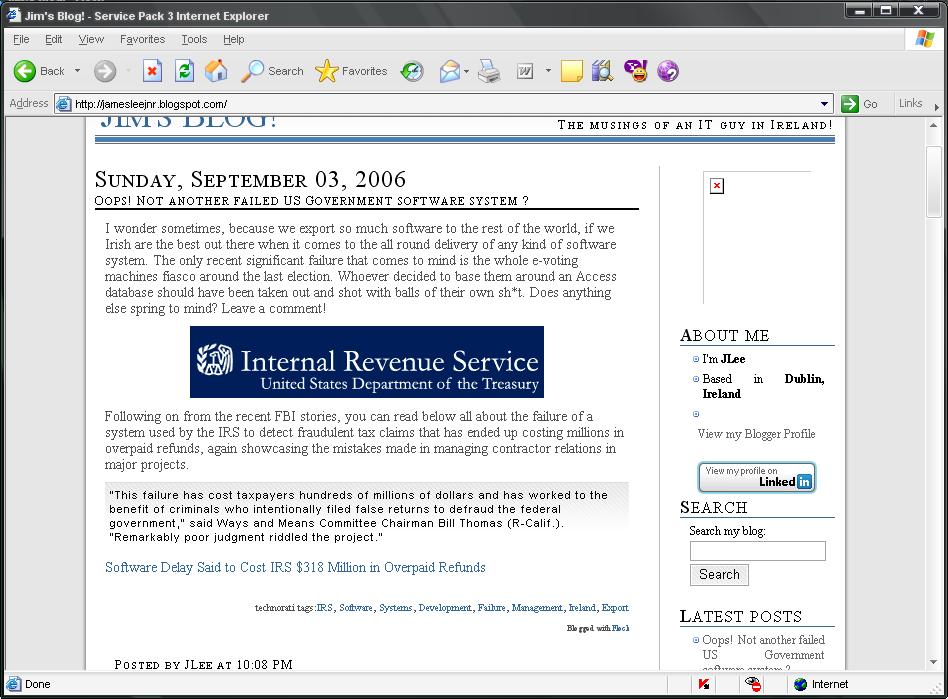
Task: Click the Windows flag logo
Action: point(924,39)
